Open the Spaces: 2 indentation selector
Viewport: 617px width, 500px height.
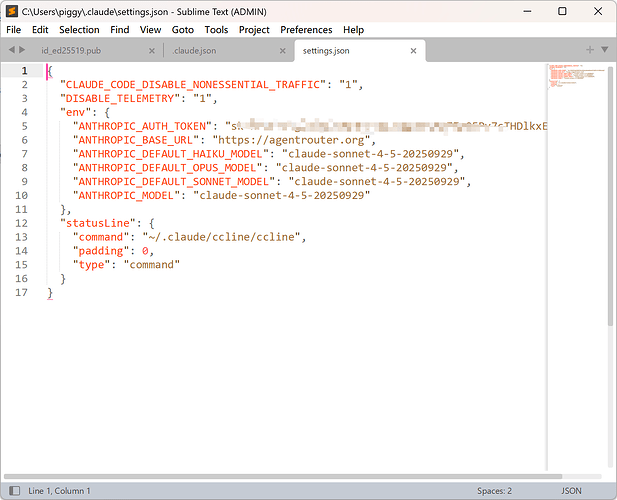click(x=494, y=491)
